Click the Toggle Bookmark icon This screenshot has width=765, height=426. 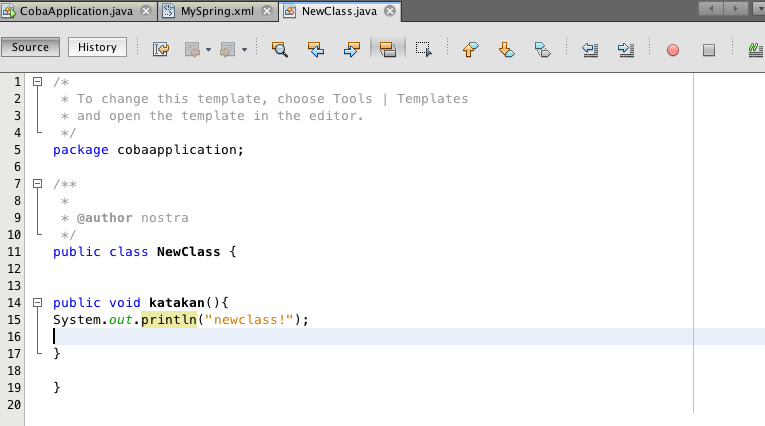(543, 49)
